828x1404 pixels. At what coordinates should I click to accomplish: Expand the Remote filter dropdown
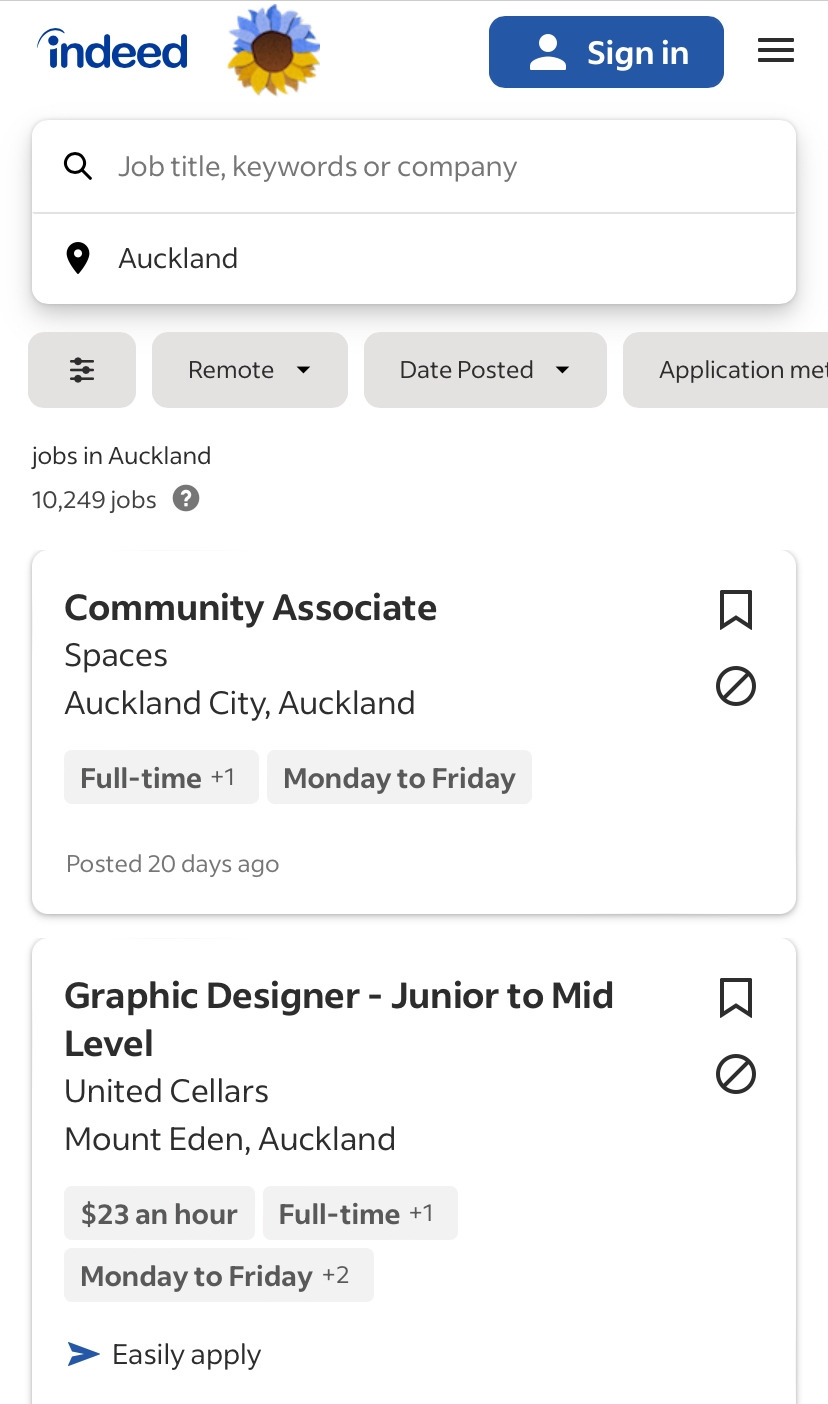tap(249, 370)
